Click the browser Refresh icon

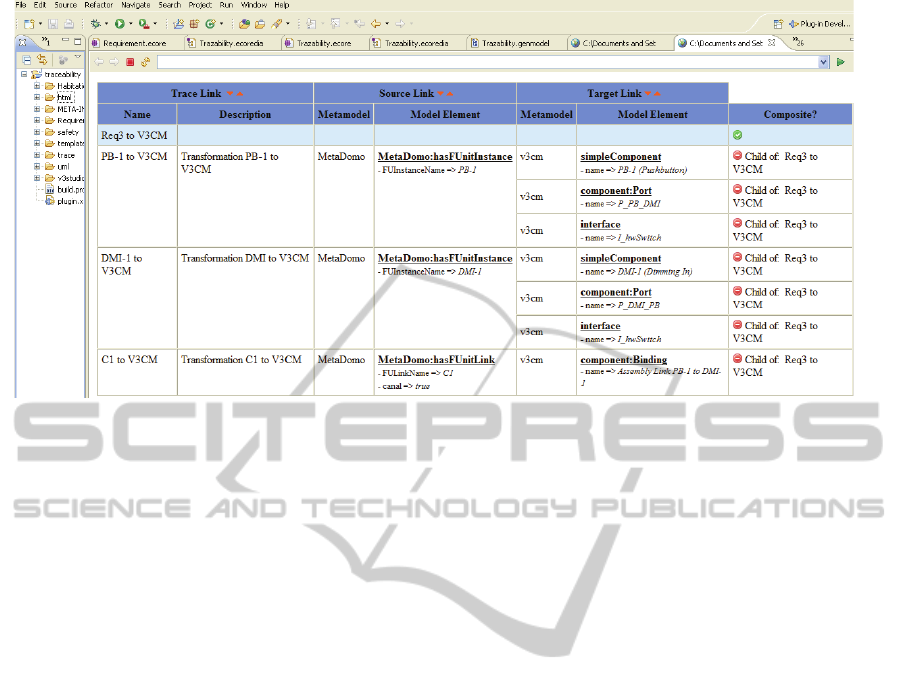tap(146, 62)
